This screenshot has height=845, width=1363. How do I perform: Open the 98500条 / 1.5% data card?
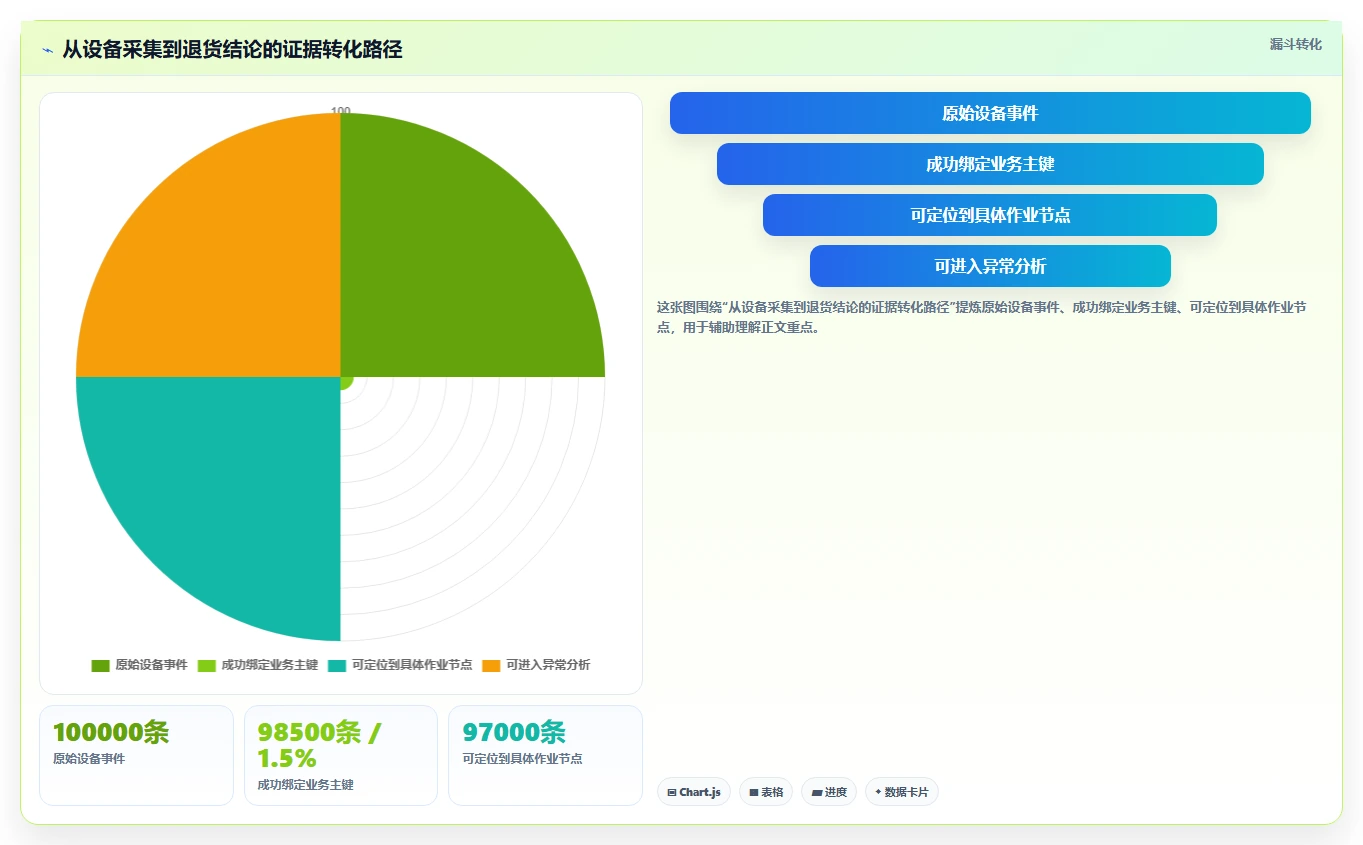click(341, 755)
